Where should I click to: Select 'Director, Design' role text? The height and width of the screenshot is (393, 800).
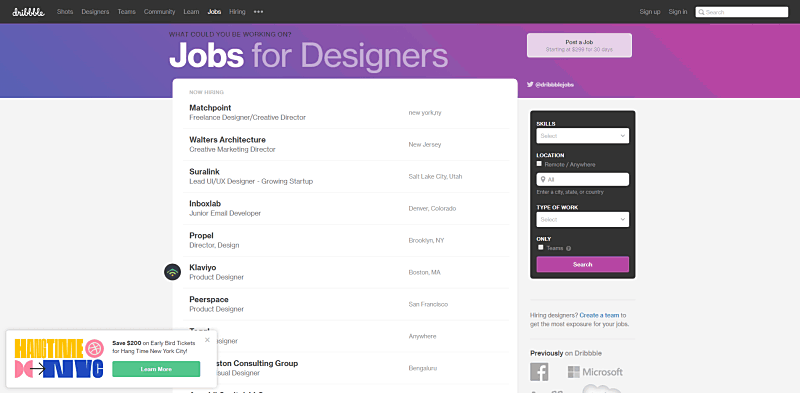(214, 245)
